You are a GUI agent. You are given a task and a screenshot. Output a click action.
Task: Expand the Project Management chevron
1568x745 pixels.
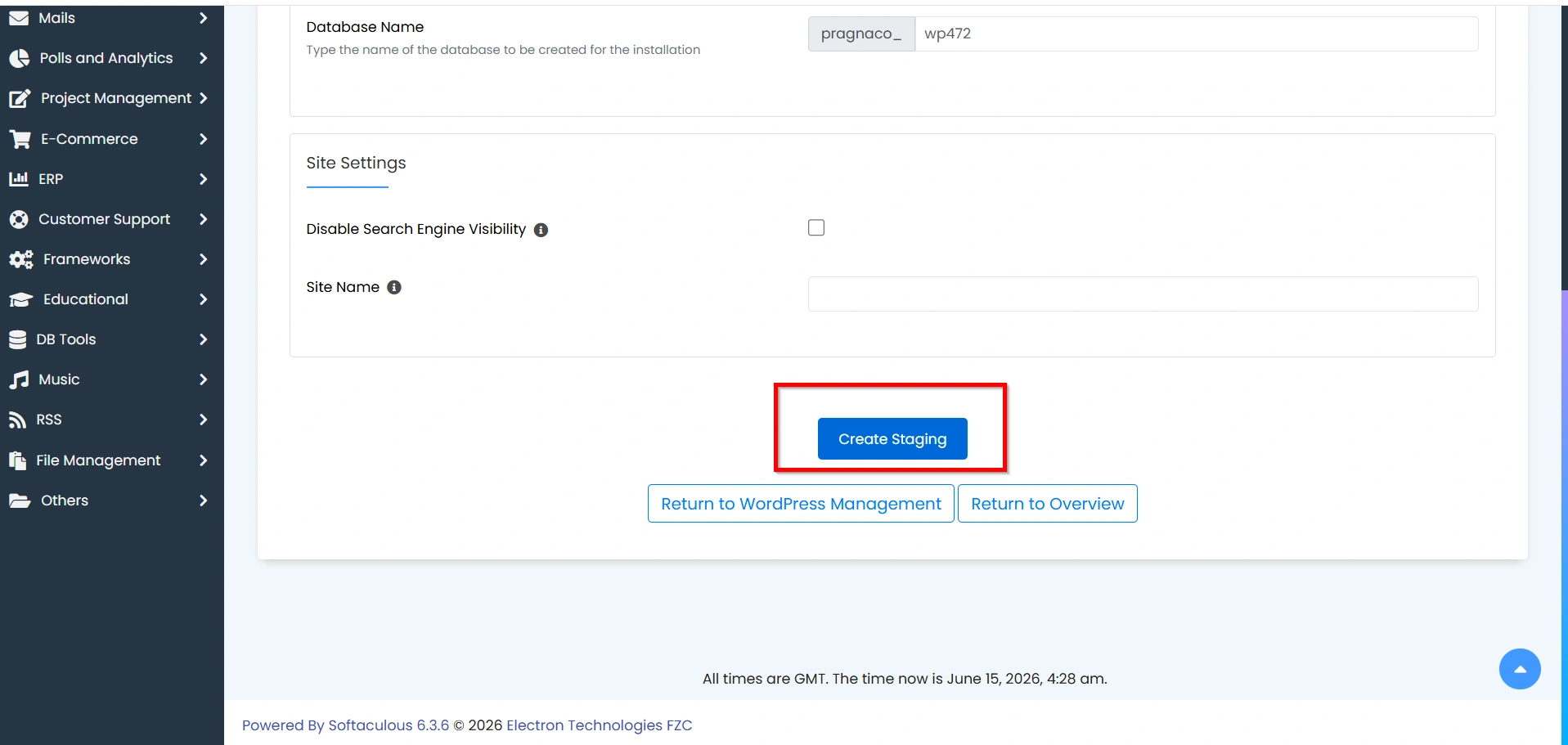point(204,98)
